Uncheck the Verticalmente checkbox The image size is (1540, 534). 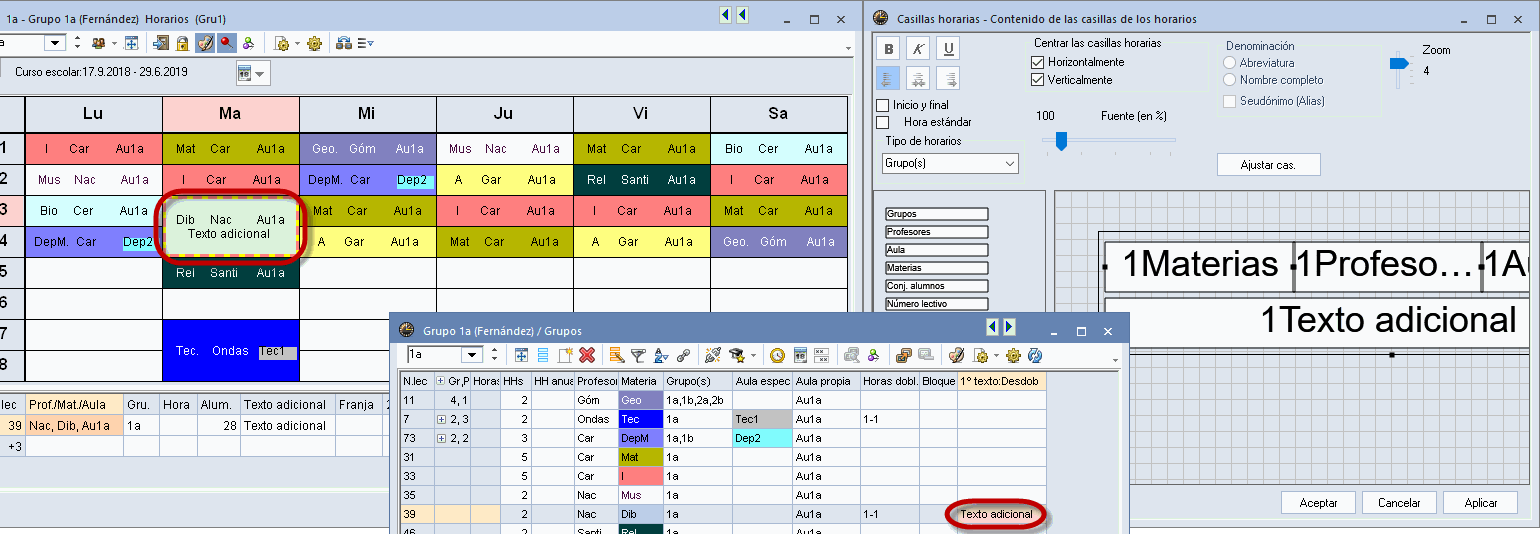pyautogui.click(x=1037, y=80)
